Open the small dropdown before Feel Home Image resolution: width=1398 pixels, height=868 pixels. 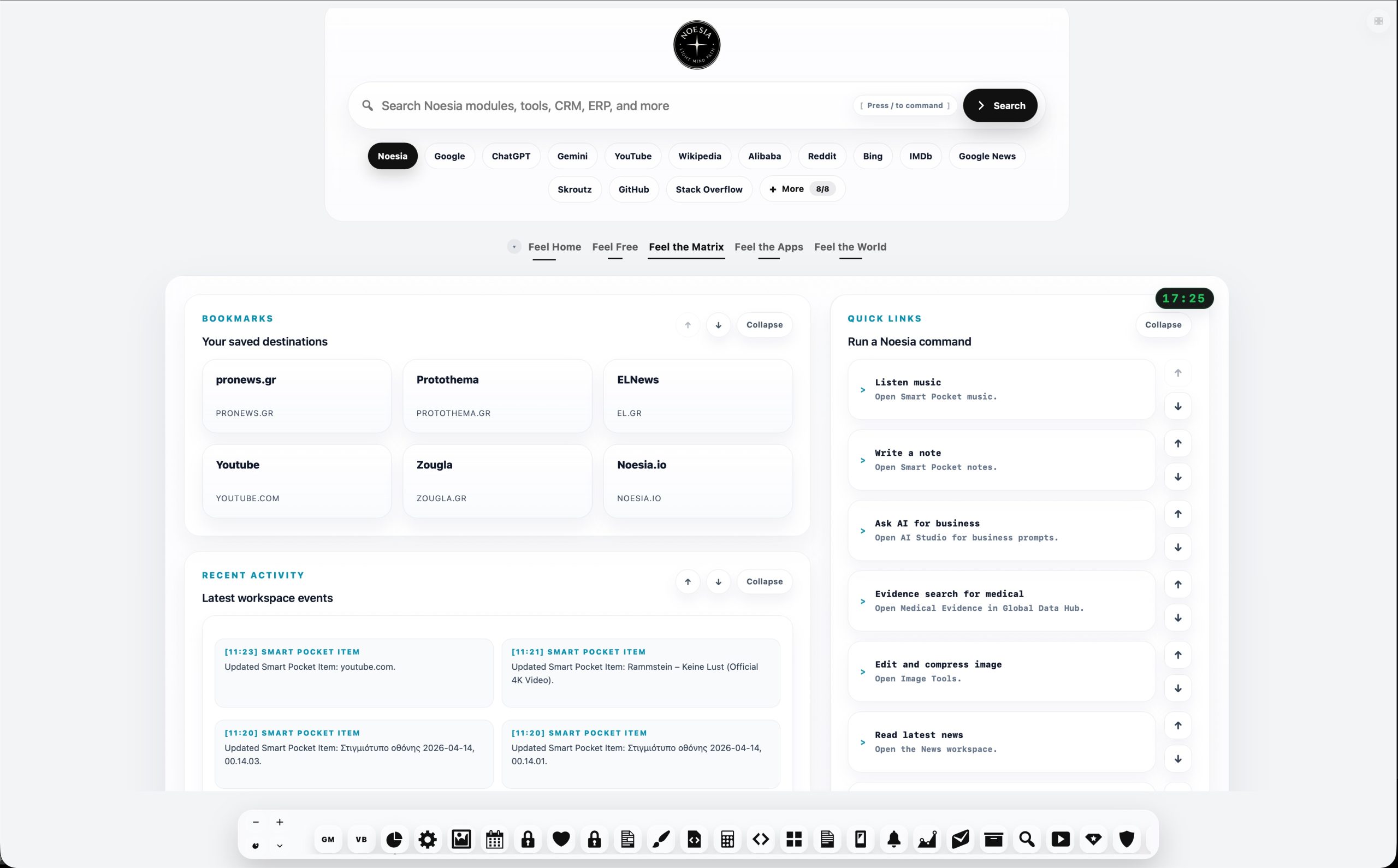coord(514,247)
